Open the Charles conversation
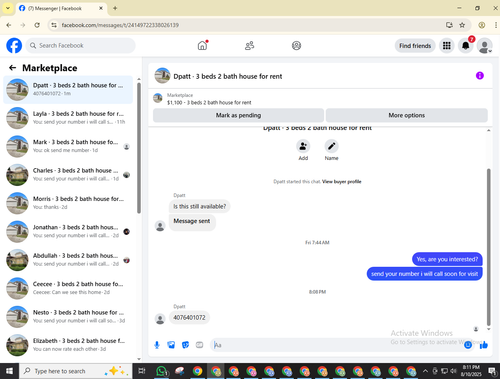This screenshot has width=500, height=379. point(68,174)
